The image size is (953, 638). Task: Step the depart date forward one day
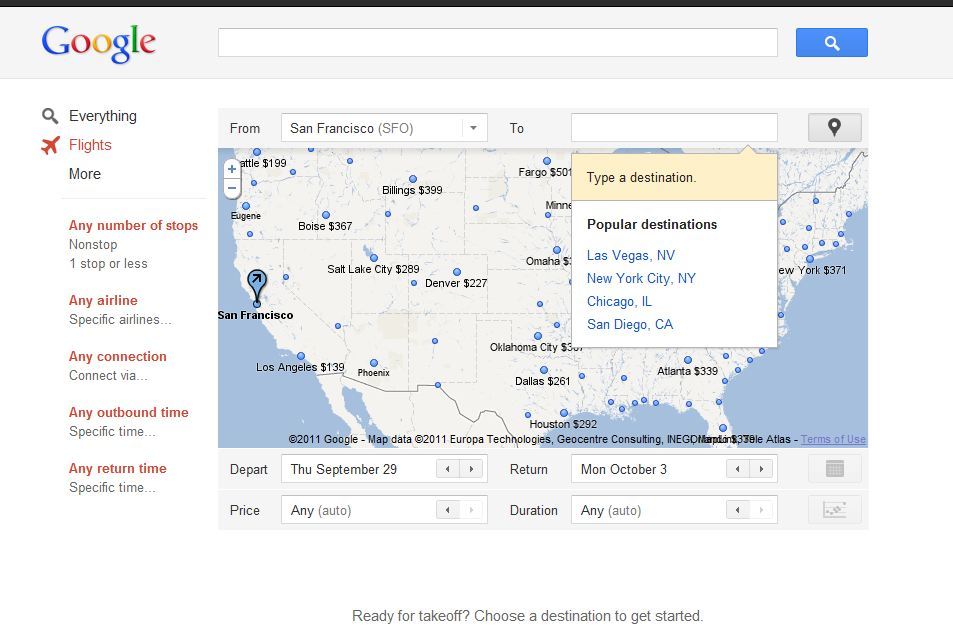coord(471,469)
